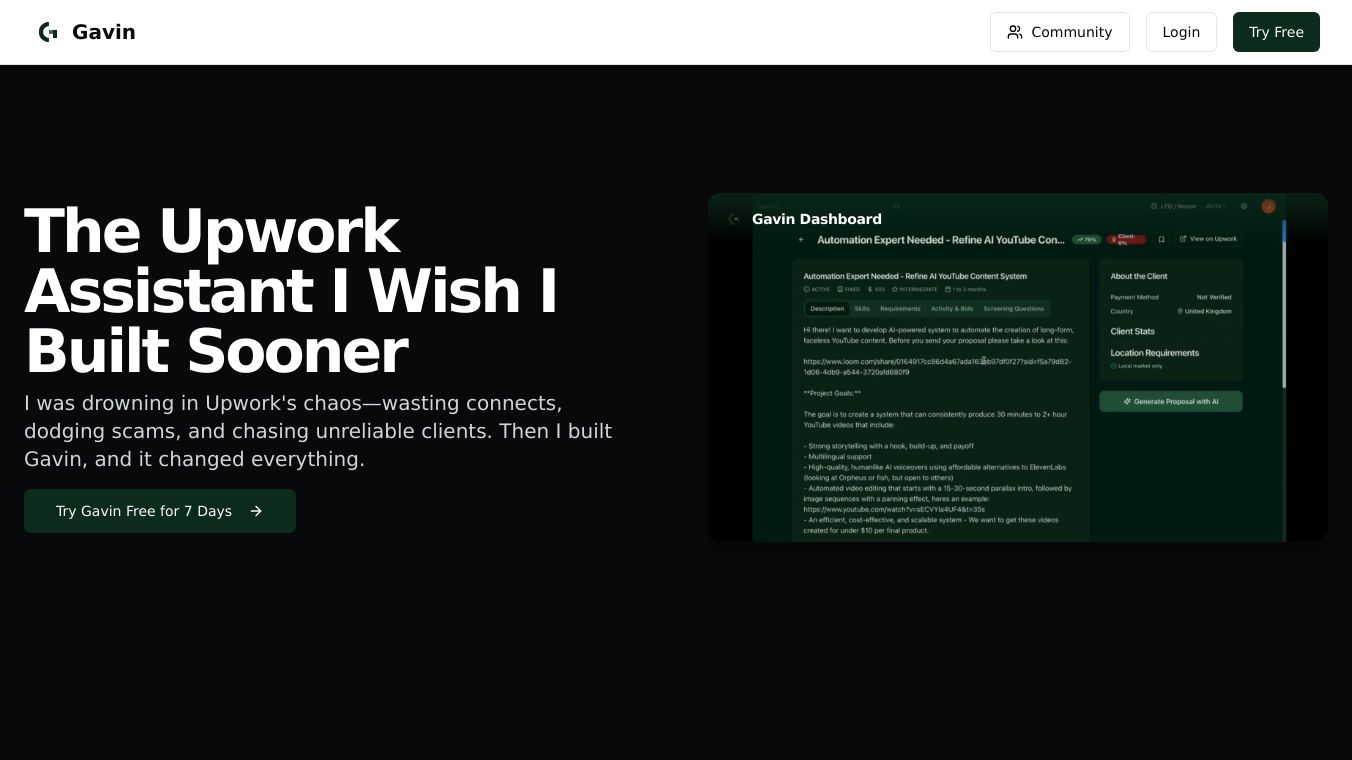This screenshot has height=760, width=1352.
Task: Click the Client Stats heading
Action: click(1133, 331)
